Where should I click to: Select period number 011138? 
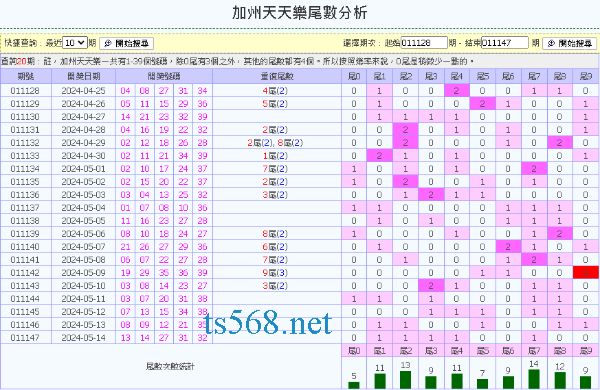[x=25, y=221]
